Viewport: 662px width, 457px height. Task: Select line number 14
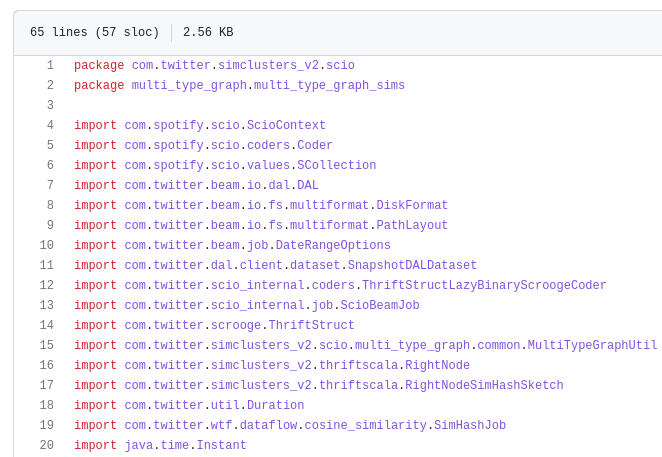46,325
